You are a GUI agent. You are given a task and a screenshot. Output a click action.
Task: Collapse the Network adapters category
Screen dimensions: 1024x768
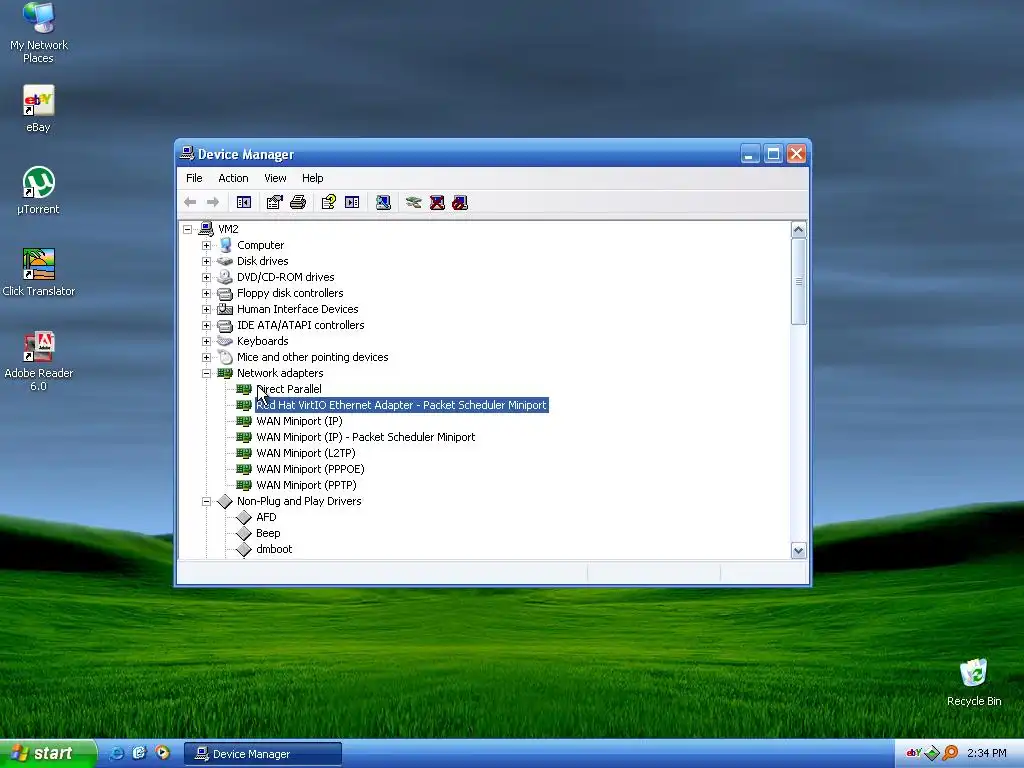206,374
